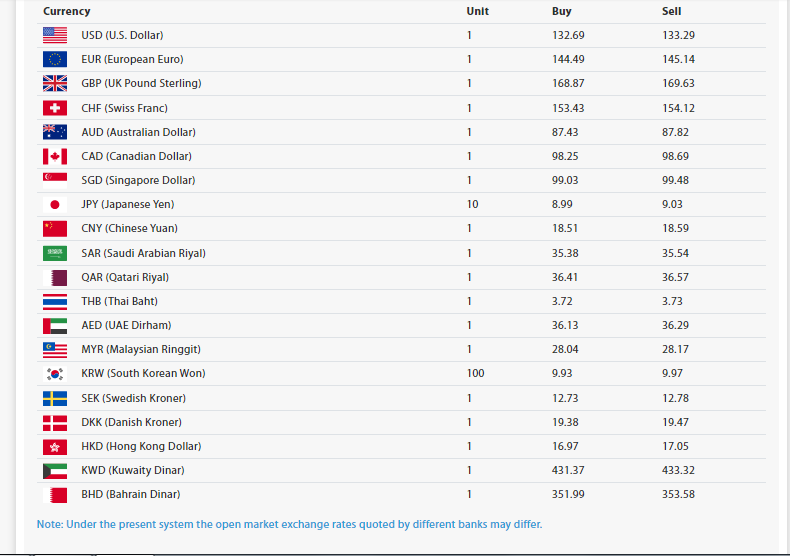Image resolution: width=790 pixels, height=556 pixels.
Task: Click the Swedish flag icon
Action: point(55,398)
